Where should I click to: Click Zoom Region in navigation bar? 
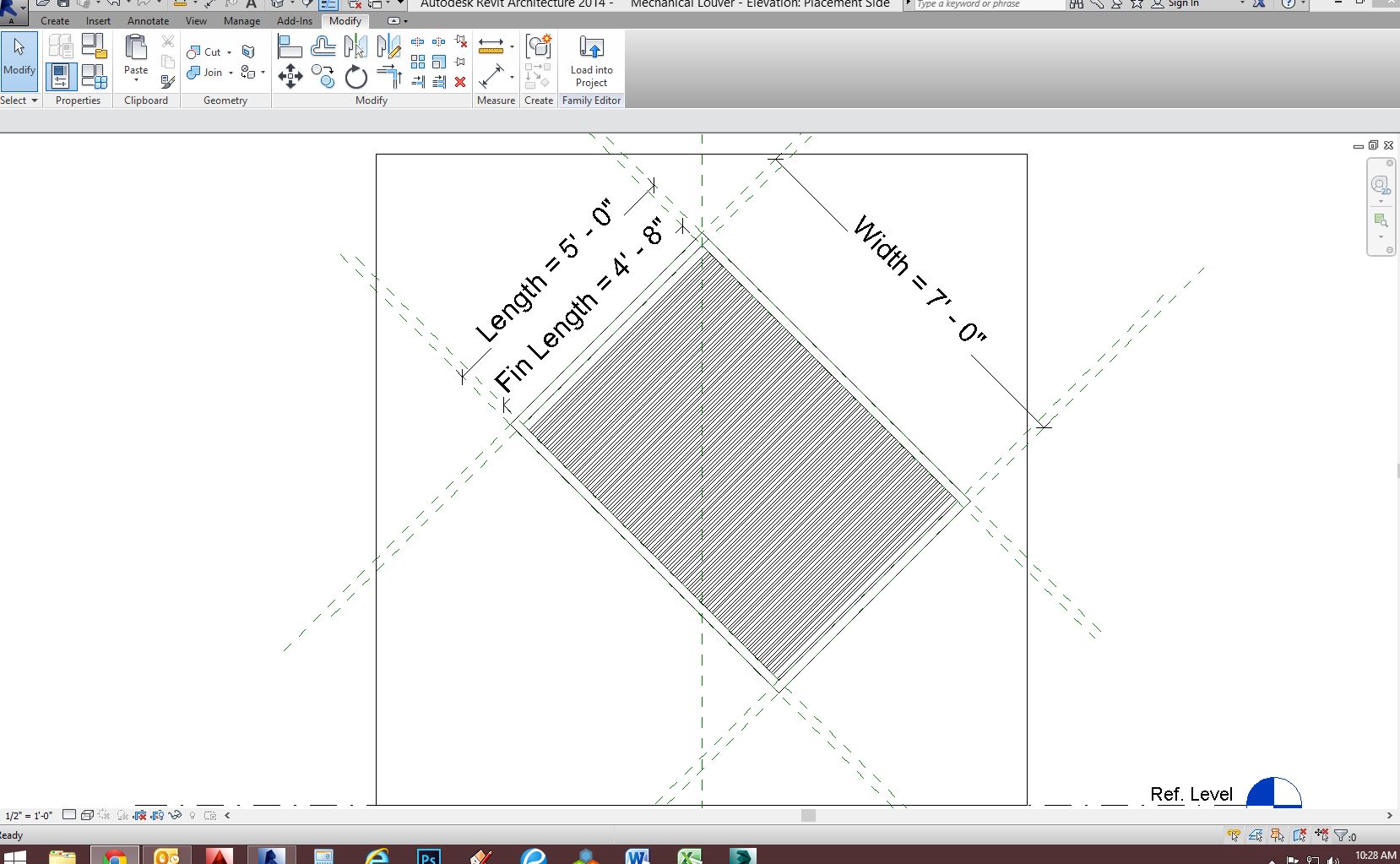click(x=1381, y=220)
